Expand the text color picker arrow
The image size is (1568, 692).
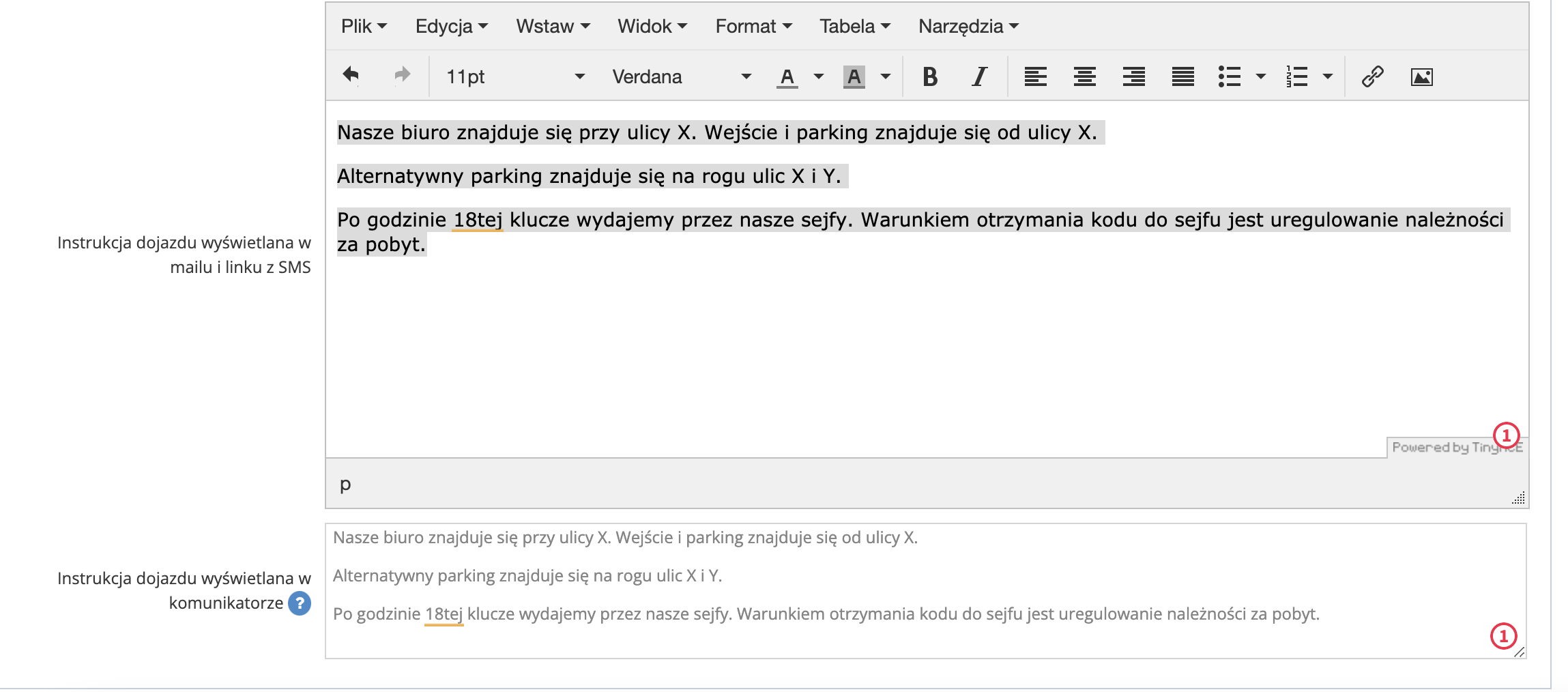pyautogui.click(x=818, y=76)
